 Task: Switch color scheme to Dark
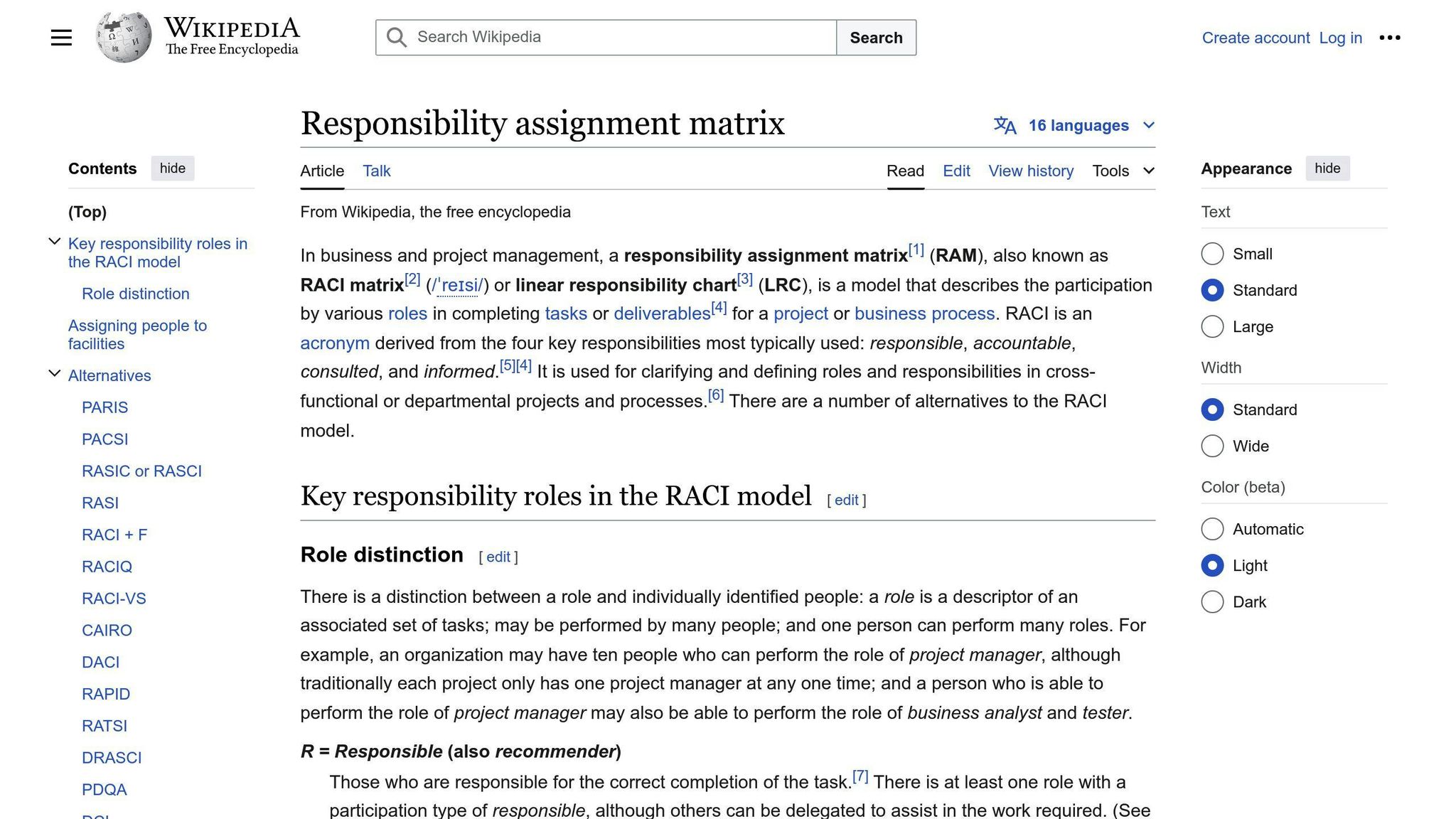point(1212,601)
